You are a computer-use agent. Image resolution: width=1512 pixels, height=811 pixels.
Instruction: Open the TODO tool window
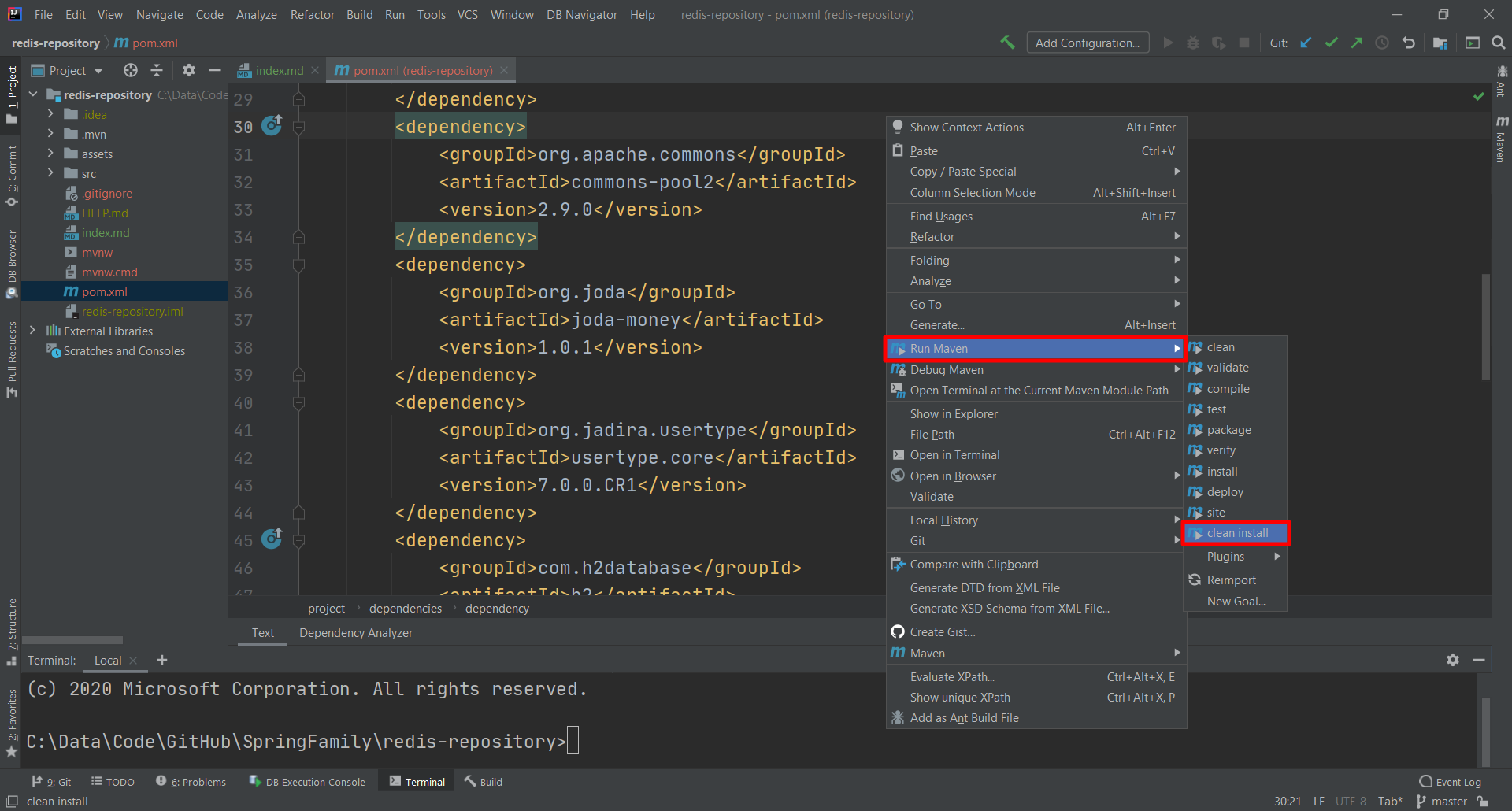point(113,782)
